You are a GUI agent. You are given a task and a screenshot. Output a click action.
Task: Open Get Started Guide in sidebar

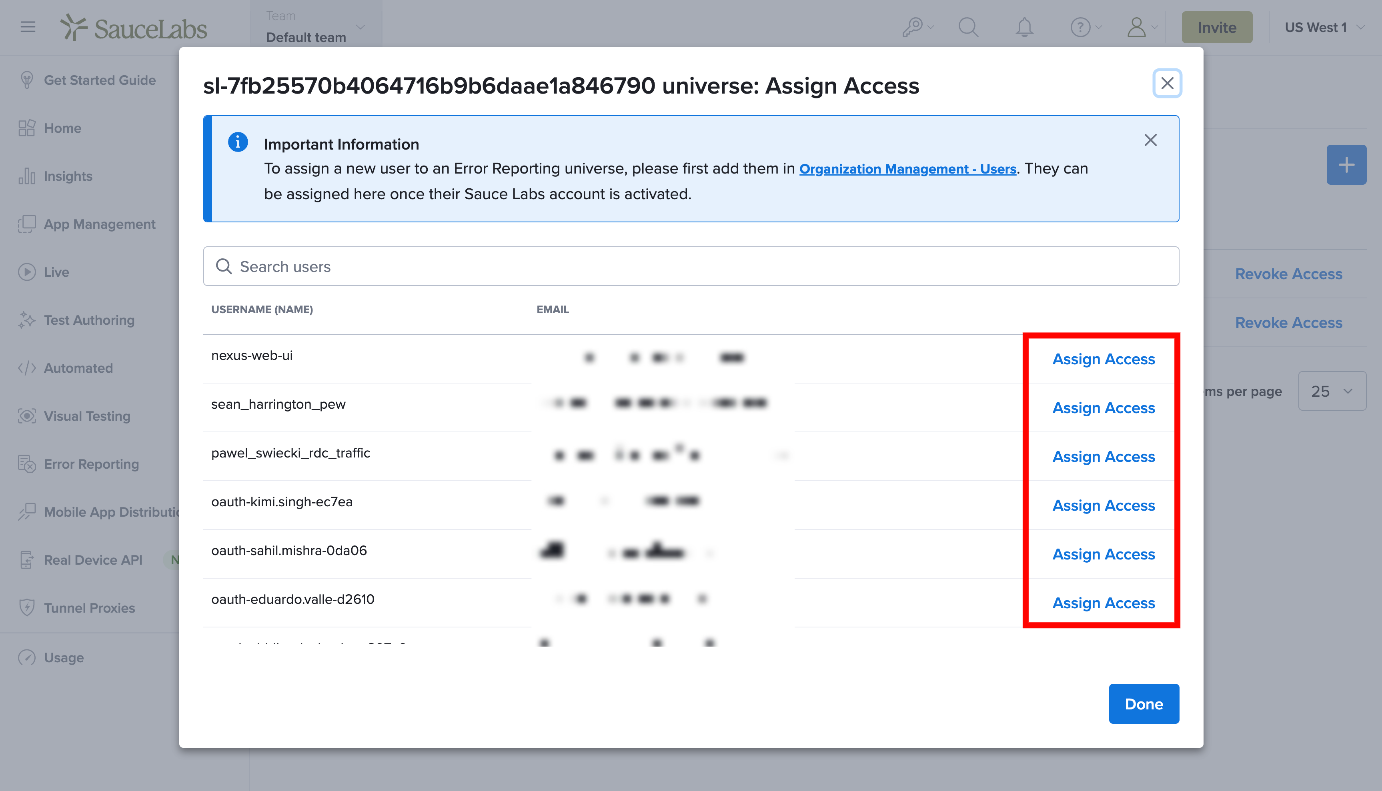100,80
